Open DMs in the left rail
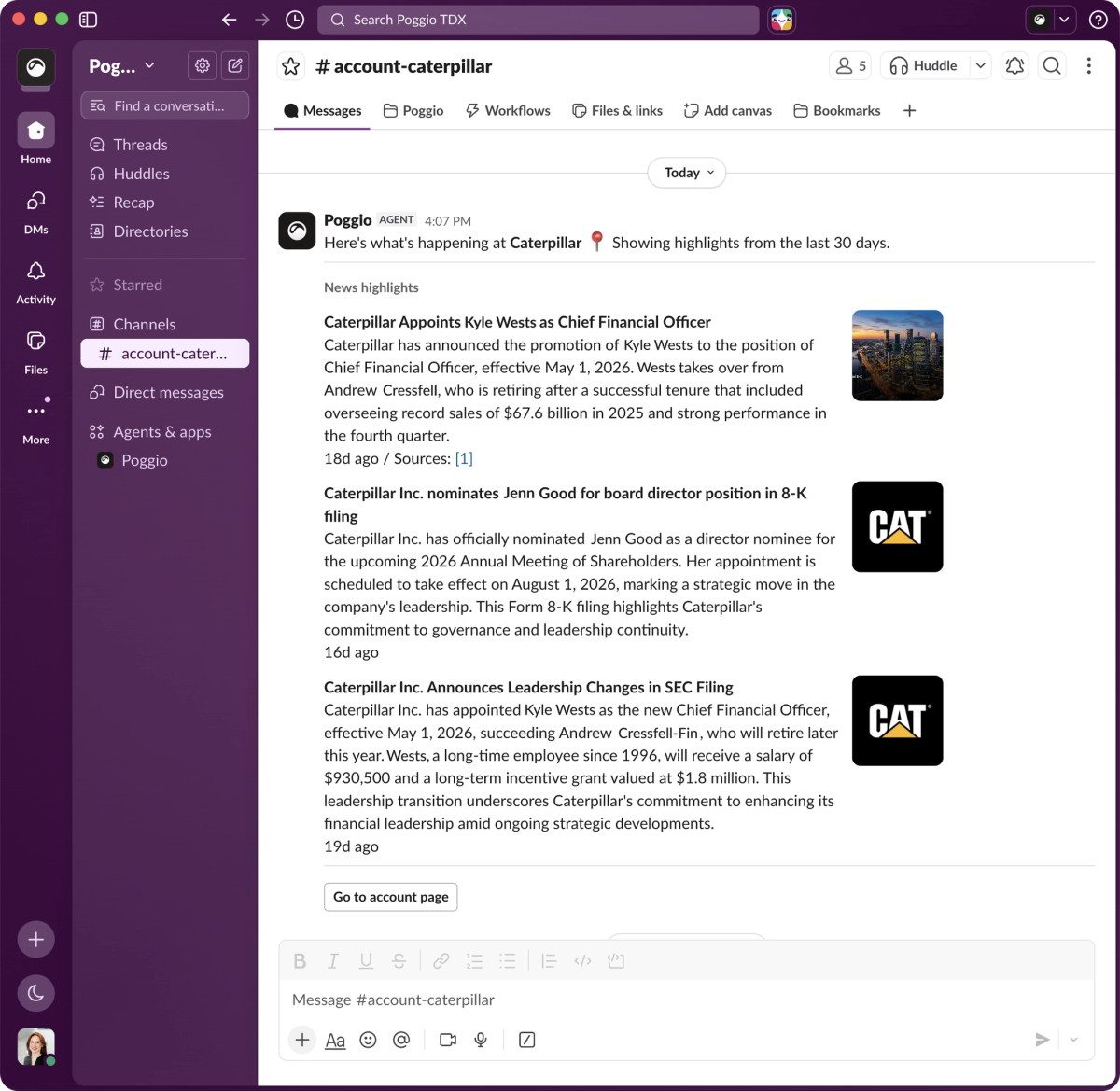The height and width of the screenshot is (1091, 1120). (x=36, y=211)
